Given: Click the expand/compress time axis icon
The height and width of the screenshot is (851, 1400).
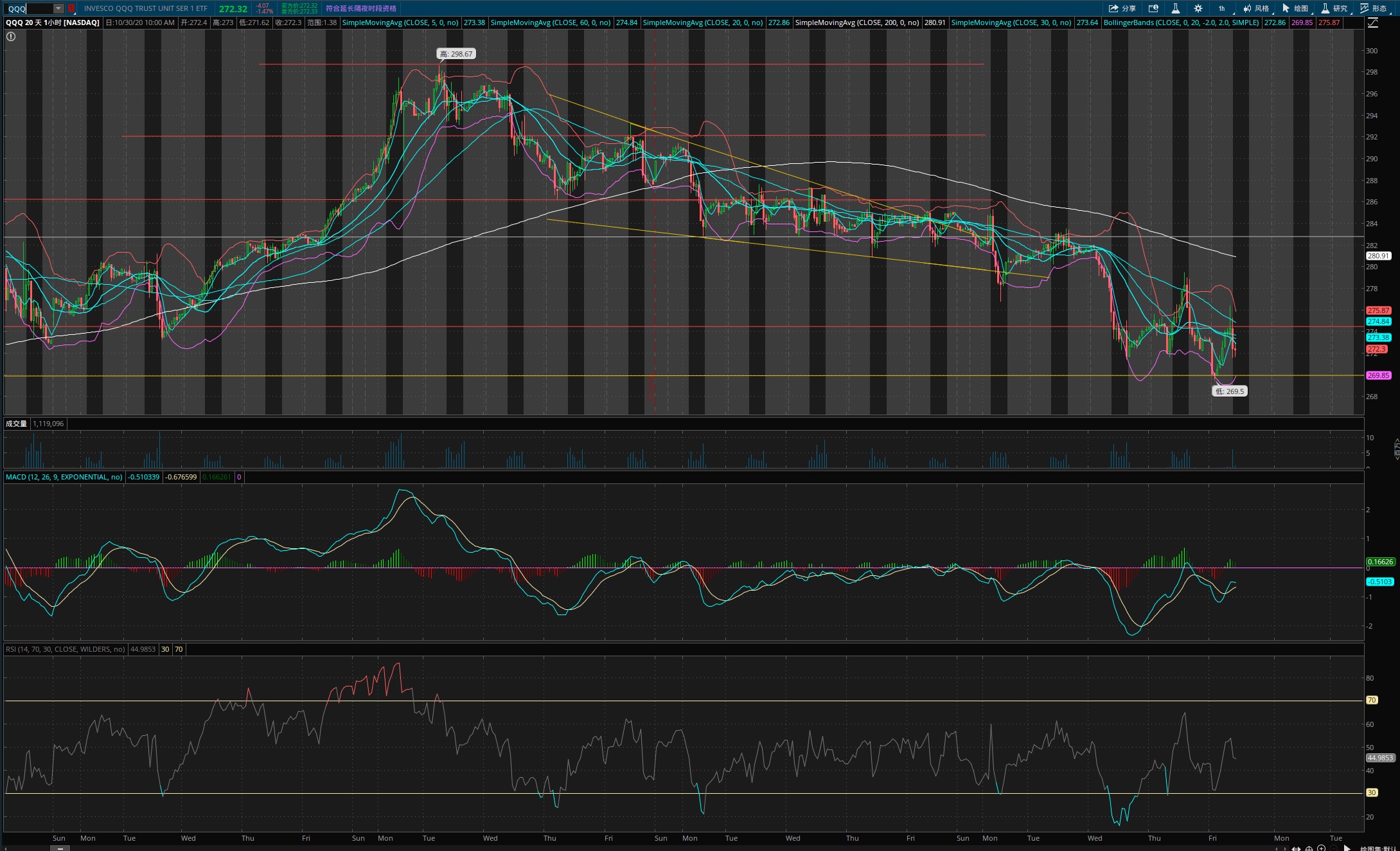Looking at the screenshot, I should pyautogui.click(x=1296, y=848).
